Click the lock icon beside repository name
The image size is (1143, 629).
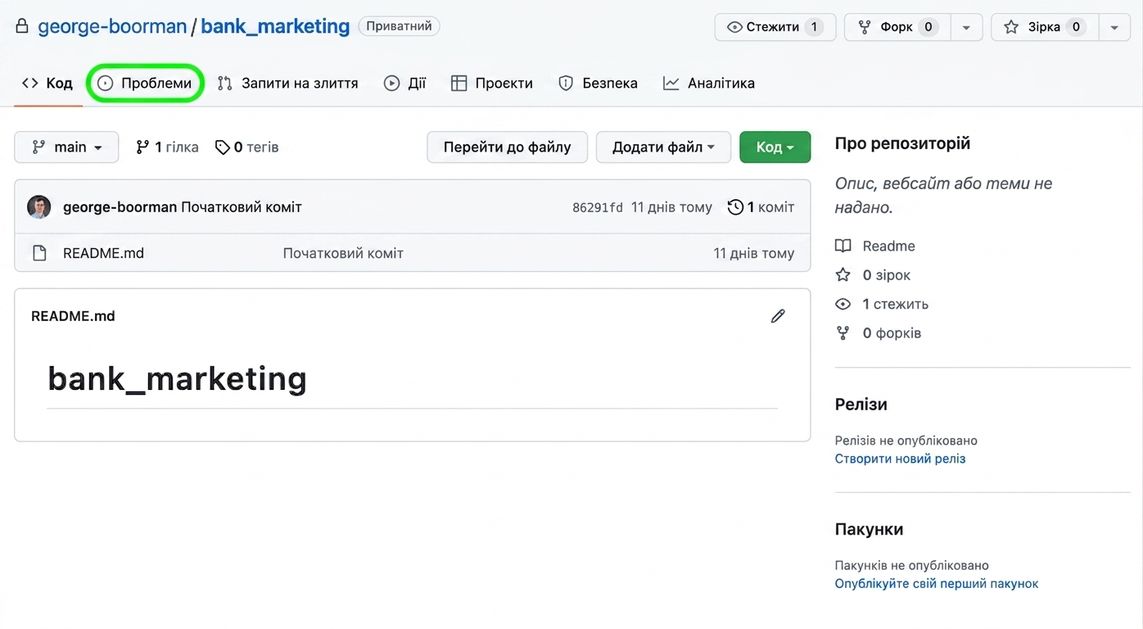[22, 26]
